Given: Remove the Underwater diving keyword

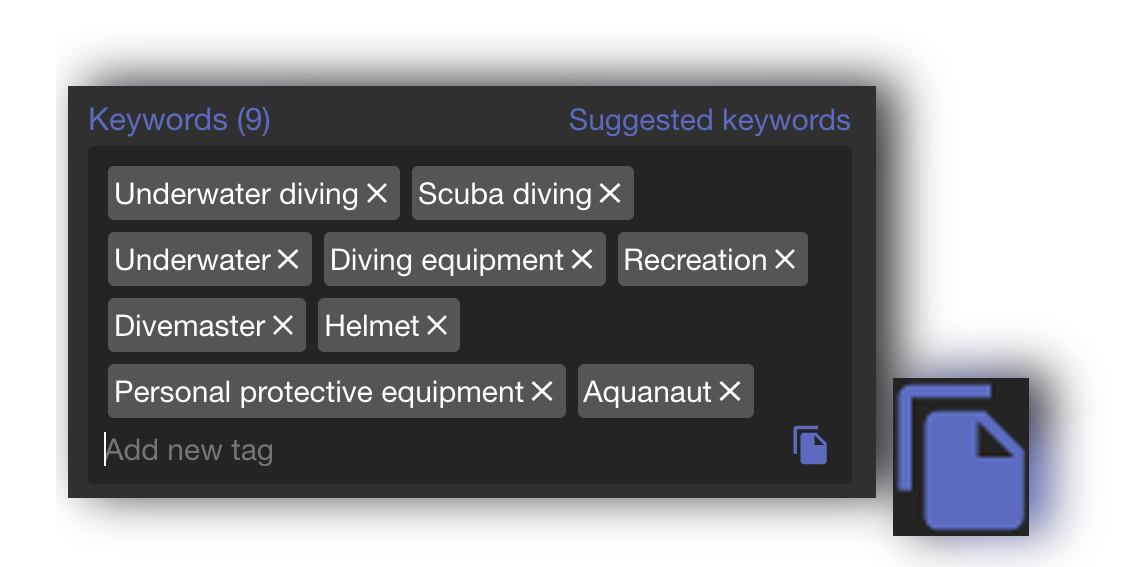Looking at the screenshot, I should coord(377,194).
